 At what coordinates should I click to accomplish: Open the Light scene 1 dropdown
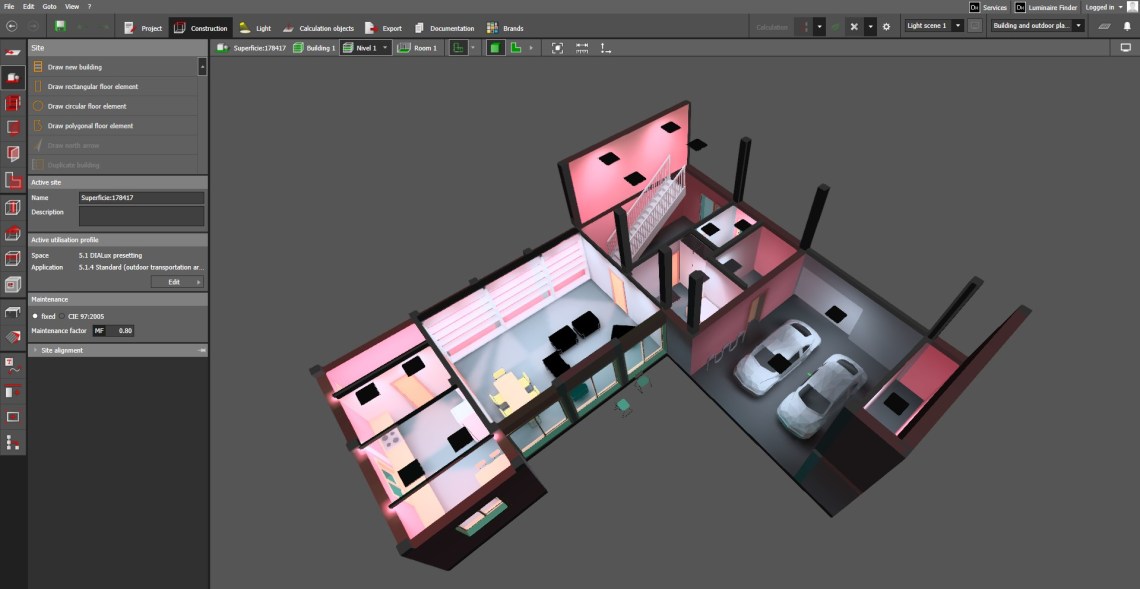(x=934, y=26)
